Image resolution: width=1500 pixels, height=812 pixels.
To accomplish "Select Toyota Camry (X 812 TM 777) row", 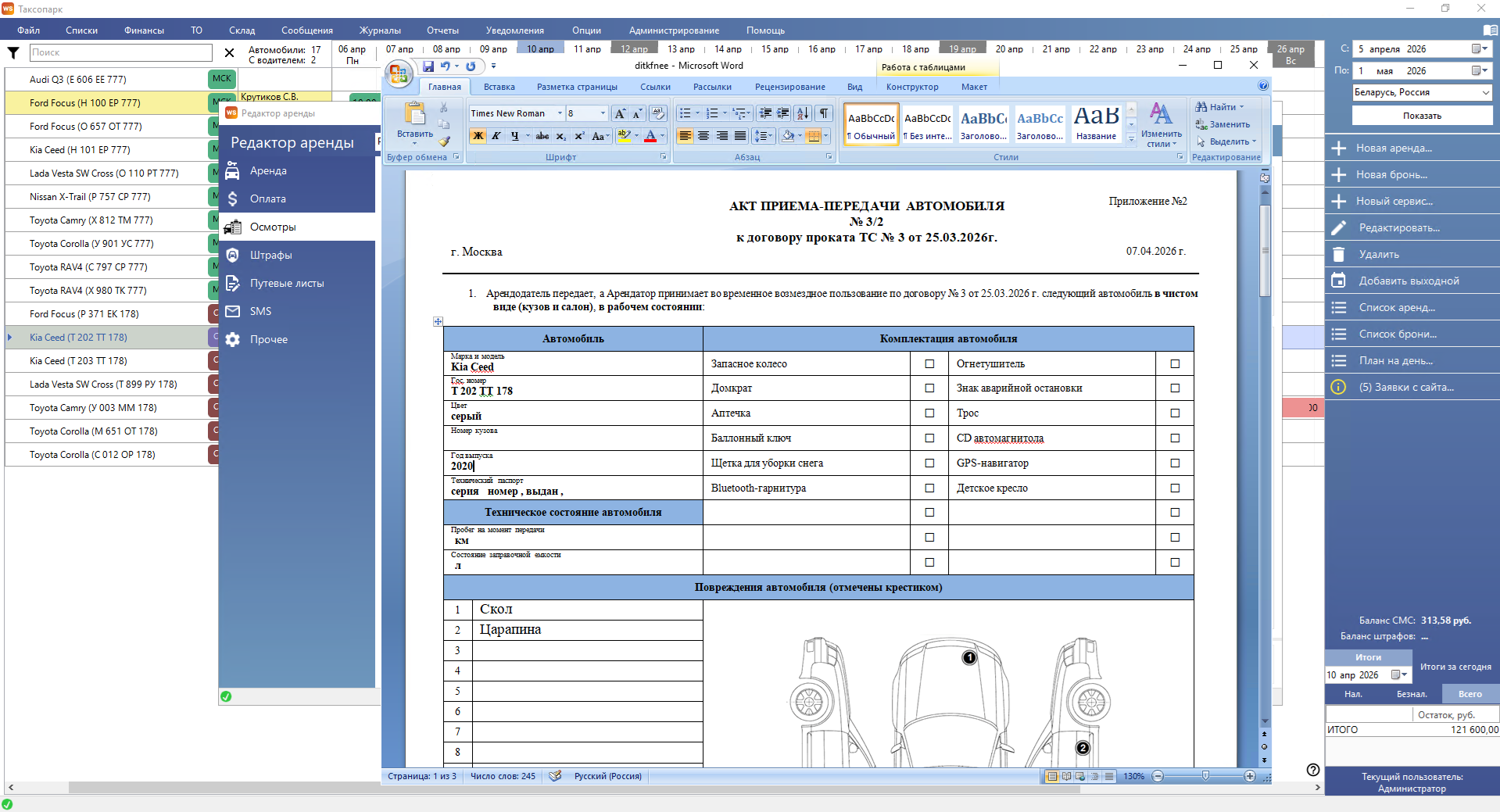I will coord(106,220).
